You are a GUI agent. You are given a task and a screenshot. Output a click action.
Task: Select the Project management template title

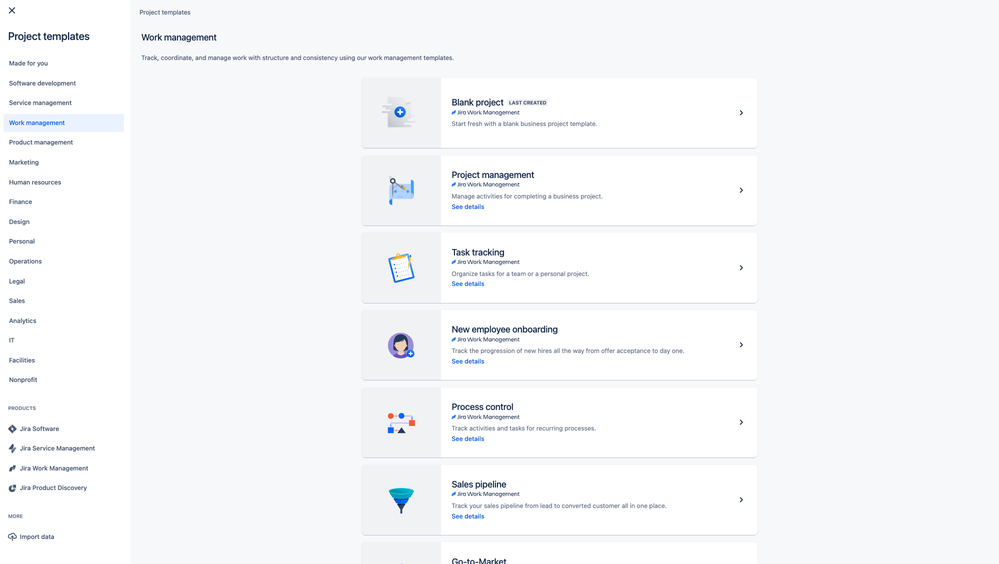pos(492,175)
